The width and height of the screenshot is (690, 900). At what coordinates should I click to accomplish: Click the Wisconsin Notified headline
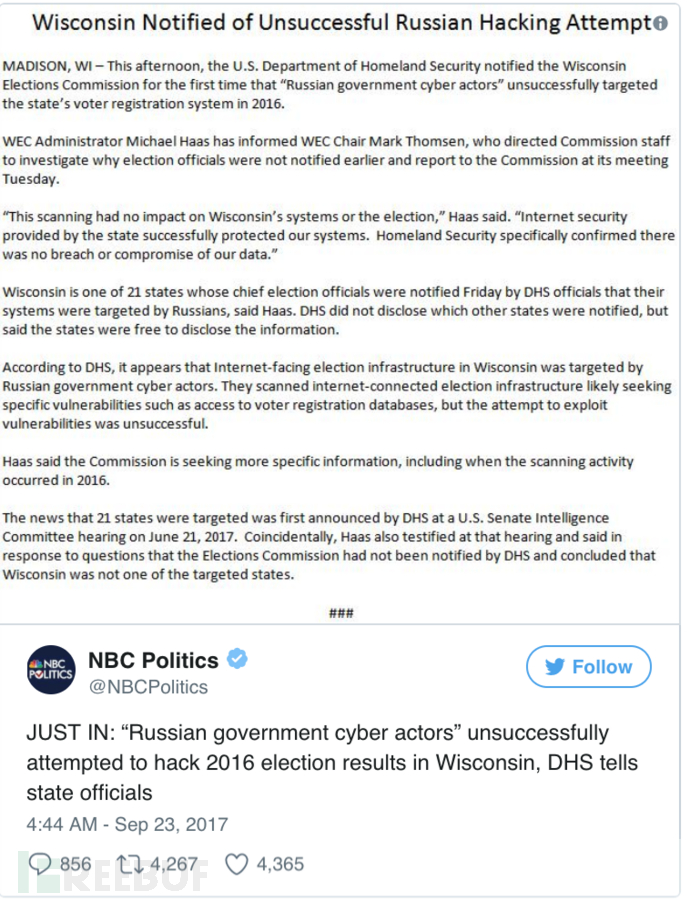(x=342, y=23)
